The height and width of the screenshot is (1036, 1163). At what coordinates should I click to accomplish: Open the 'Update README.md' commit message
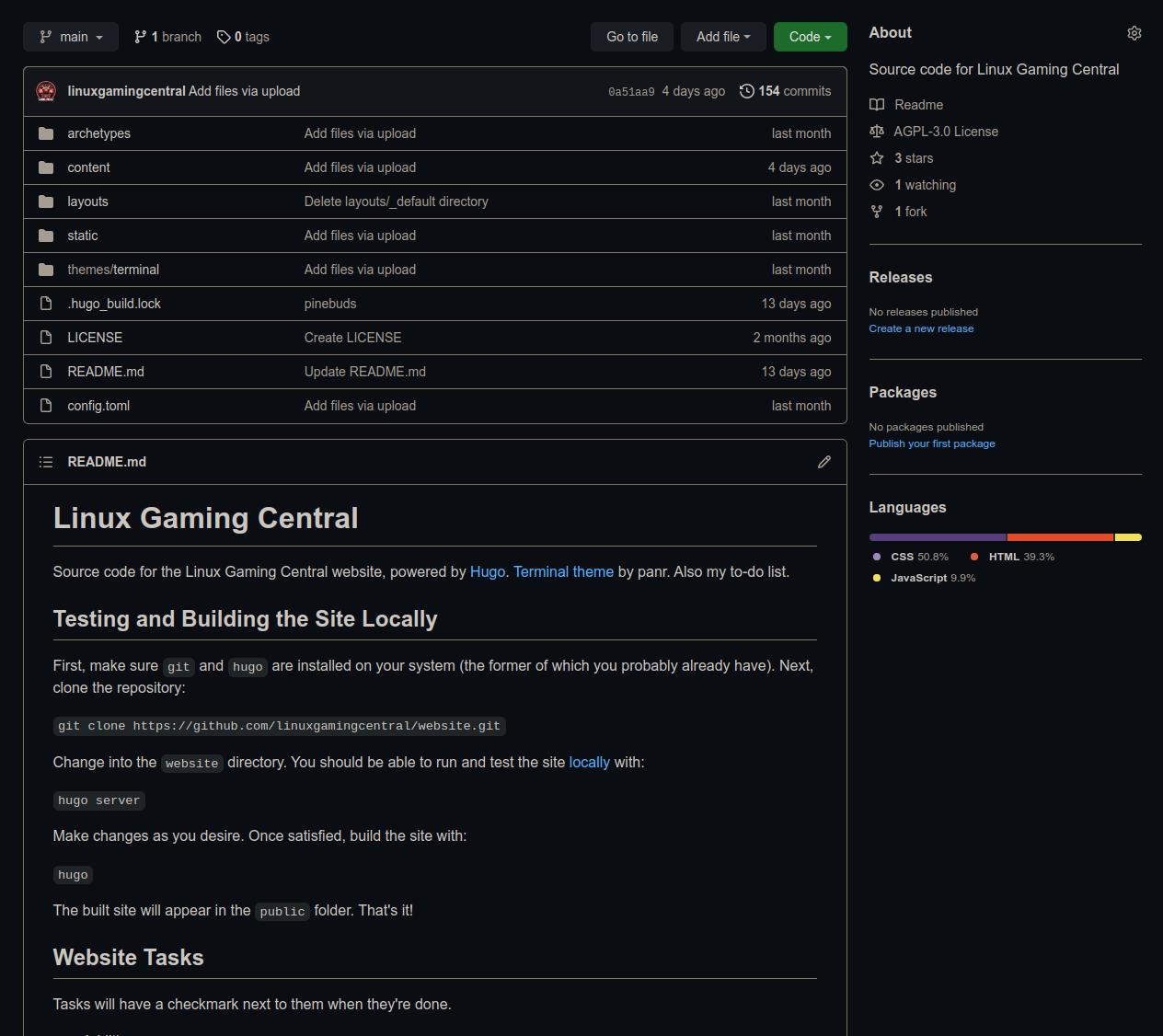tap(365, 372)
